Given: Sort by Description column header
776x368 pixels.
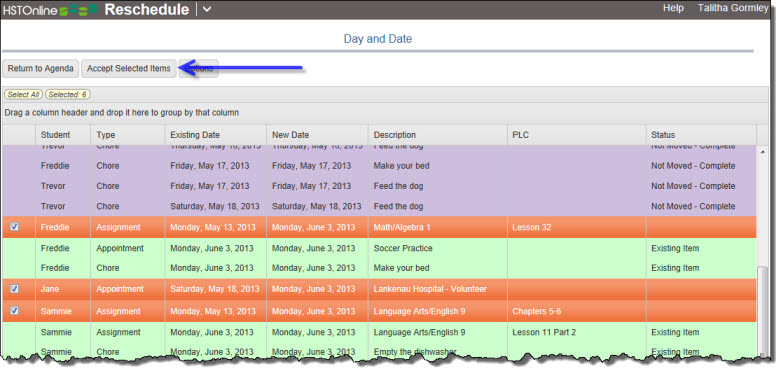Looking at the screenshot, I should [437, 135].
